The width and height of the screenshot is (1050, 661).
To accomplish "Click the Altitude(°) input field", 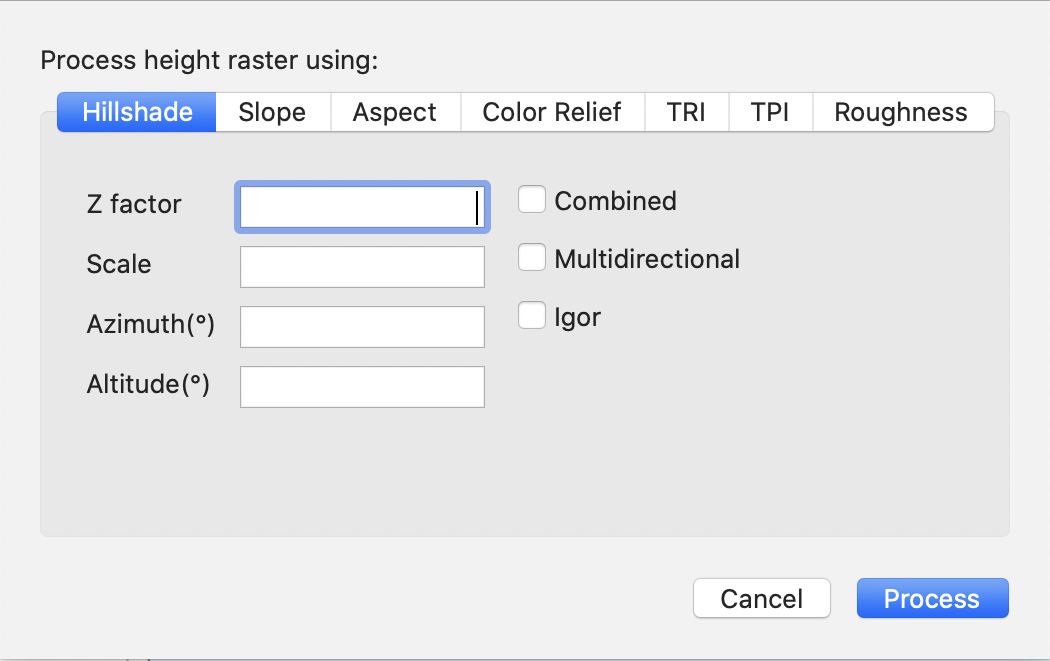I will pyautogui.click(x=362, y=386).
